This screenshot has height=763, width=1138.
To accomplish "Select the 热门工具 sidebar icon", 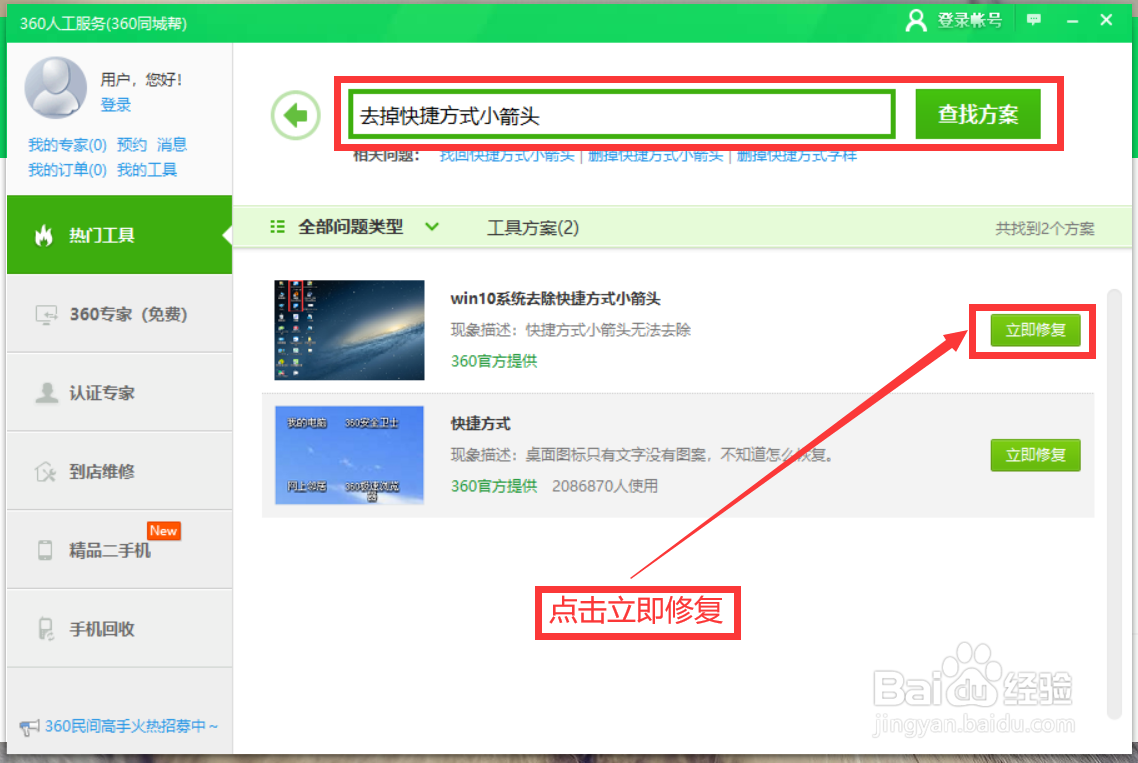I will click(45, 235).
